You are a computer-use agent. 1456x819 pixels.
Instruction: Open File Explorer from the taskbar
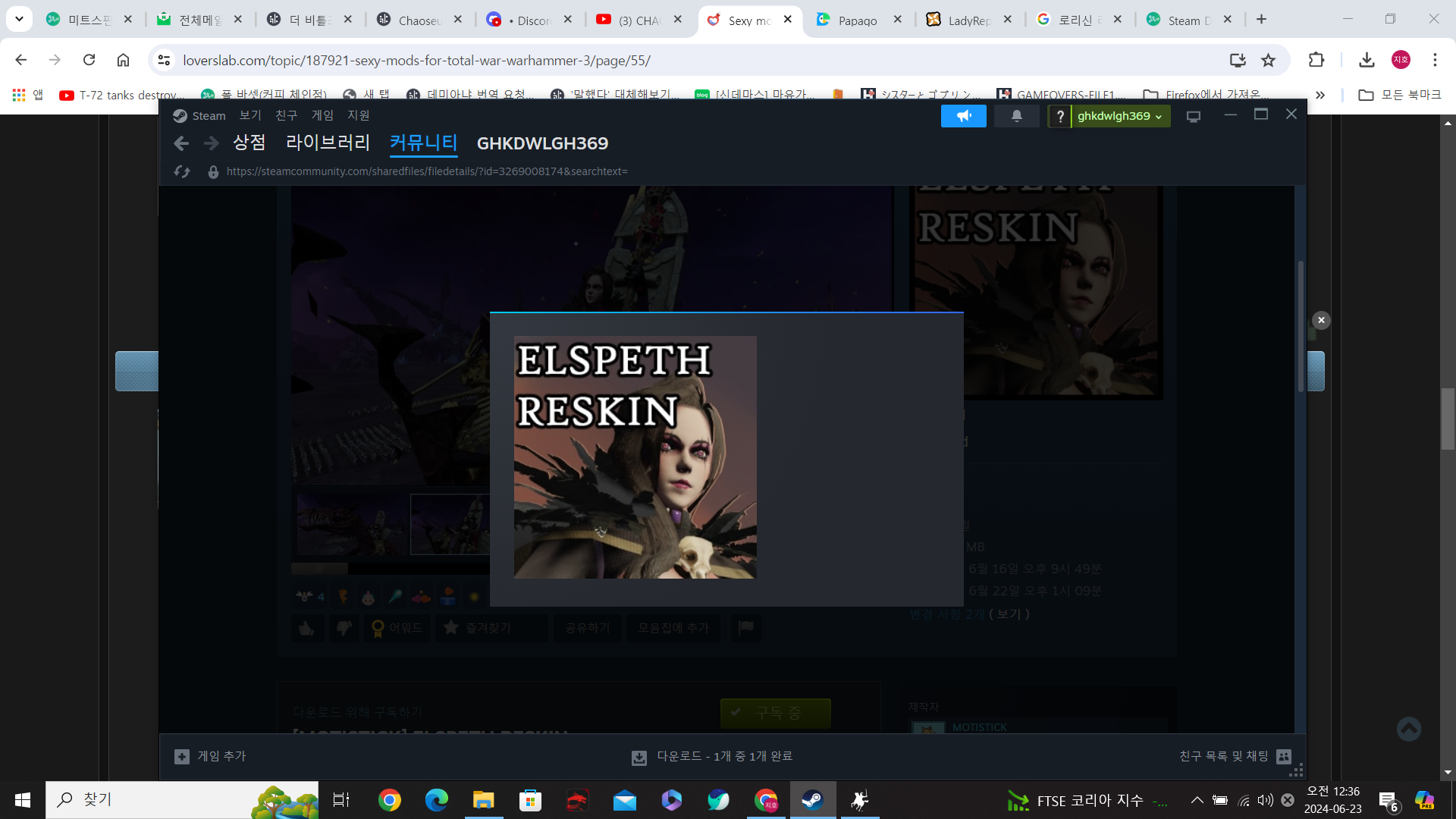coord(483,800)
